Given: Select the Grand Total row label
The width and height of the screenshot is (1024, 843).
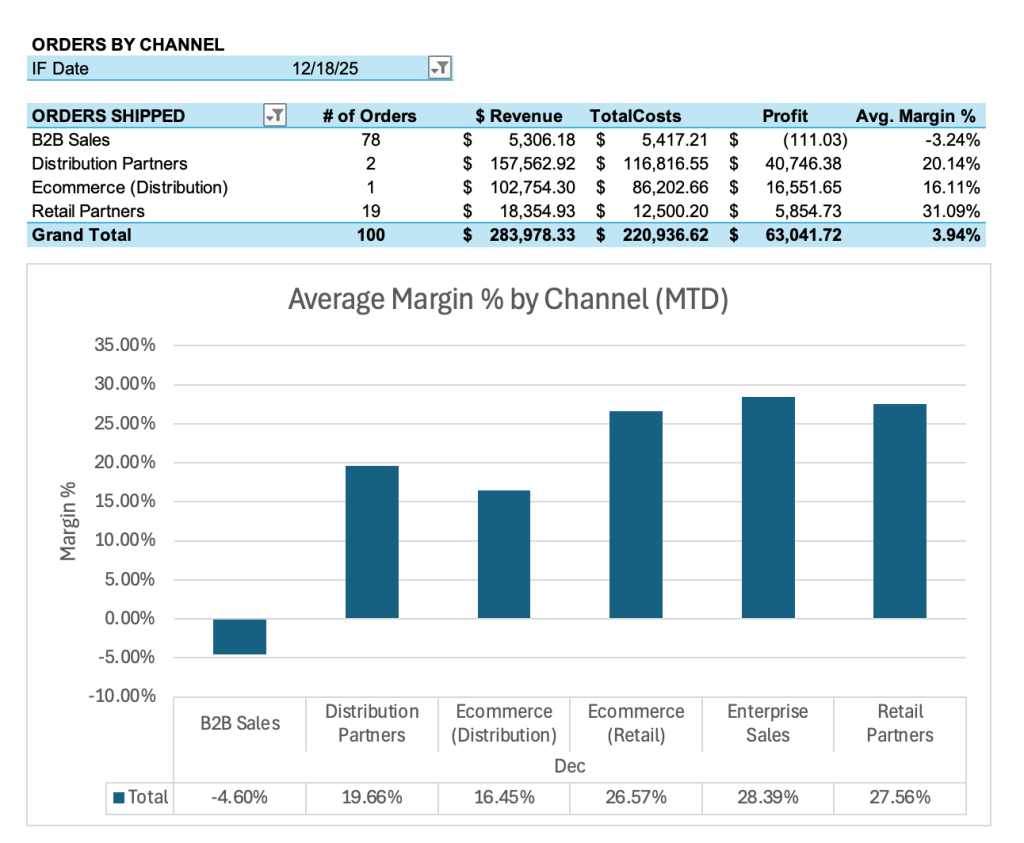Looking at the screenshot, I should [81, 235].
